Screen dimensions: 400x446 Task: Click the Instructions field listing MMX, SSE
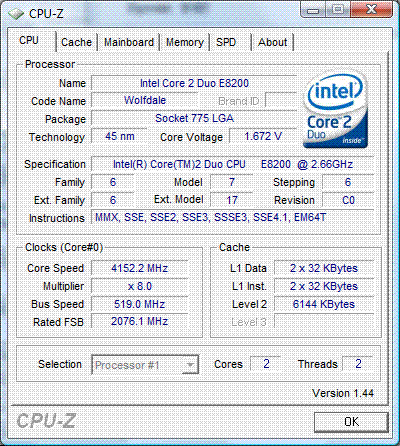pos(232,218)
